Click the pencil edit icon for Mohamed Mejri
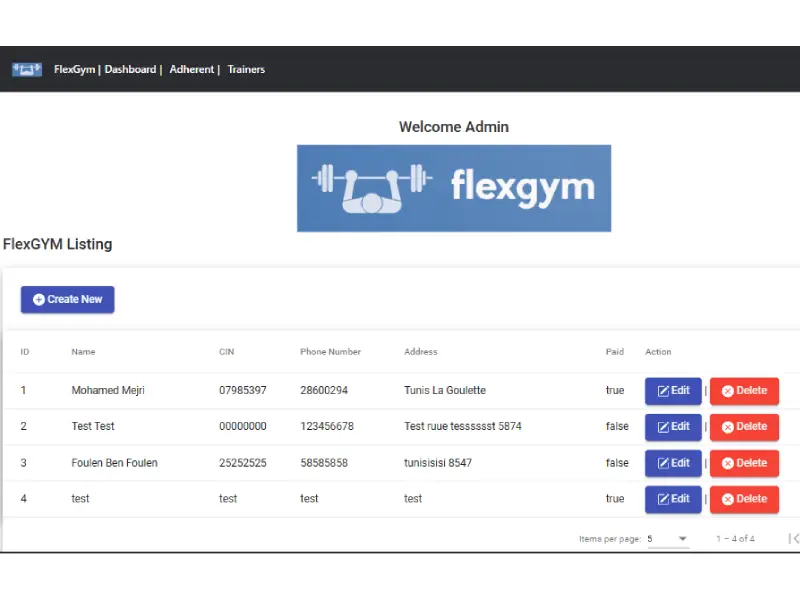The width and height of the screenshot is (800, 600). 662,391
